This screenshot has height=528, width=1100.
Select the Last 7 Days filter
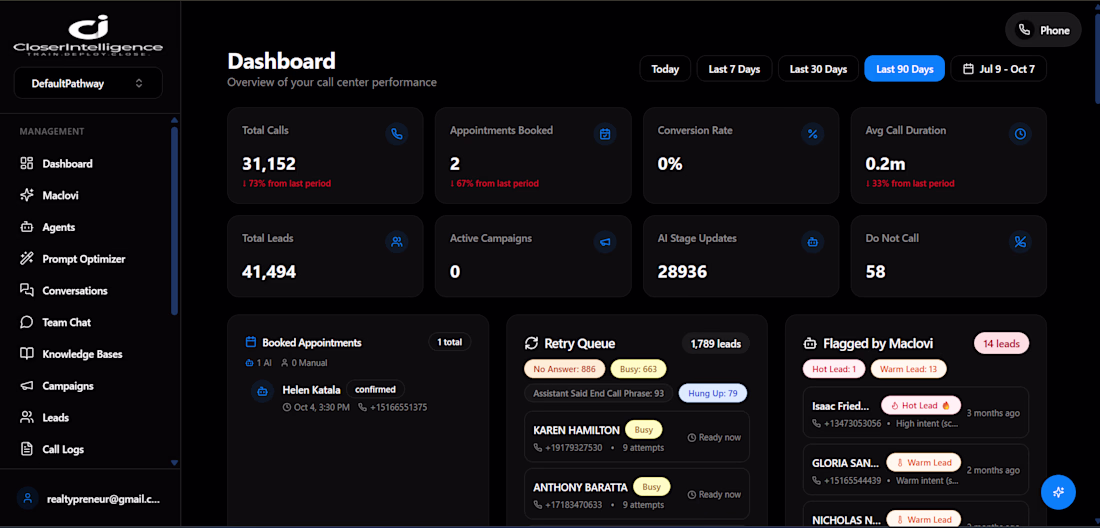pyautogui.click(x=735, y=69)
